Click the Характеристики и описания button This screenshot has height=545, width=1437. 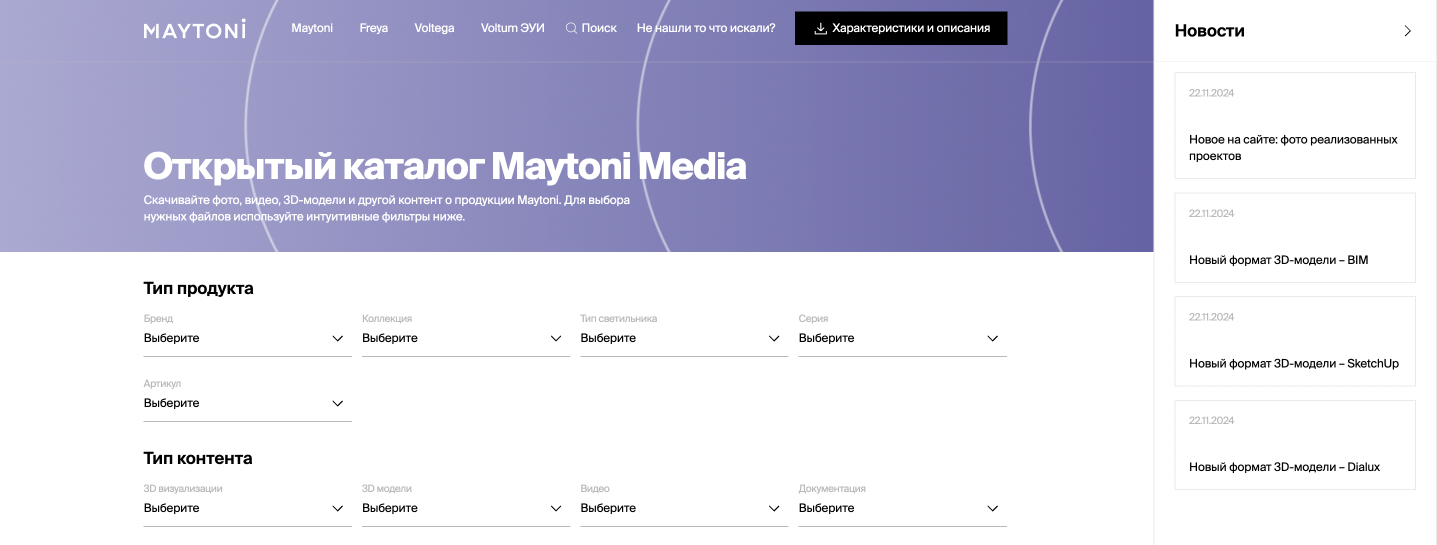pyautogui.click(x=901, y=29)
